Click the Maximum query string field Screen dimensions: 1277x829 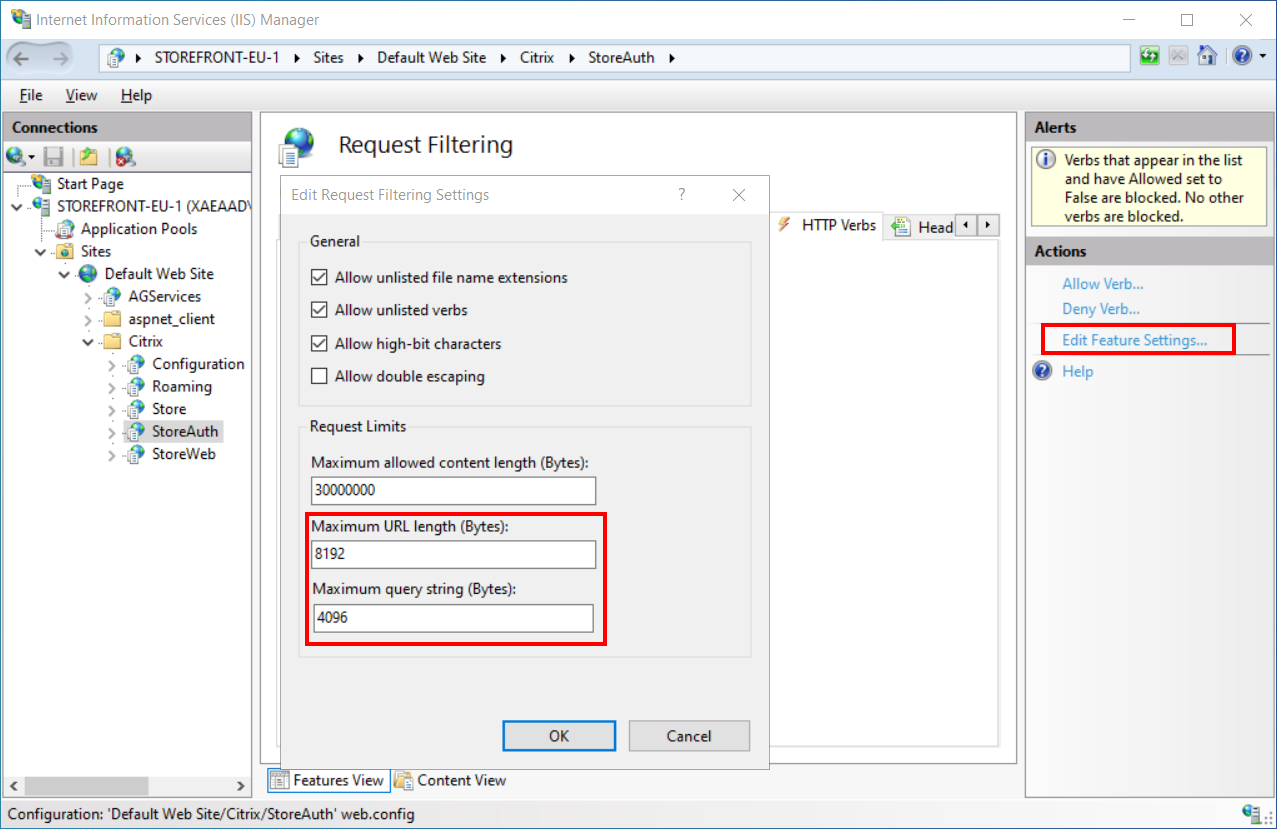click(x=454, y=618)
